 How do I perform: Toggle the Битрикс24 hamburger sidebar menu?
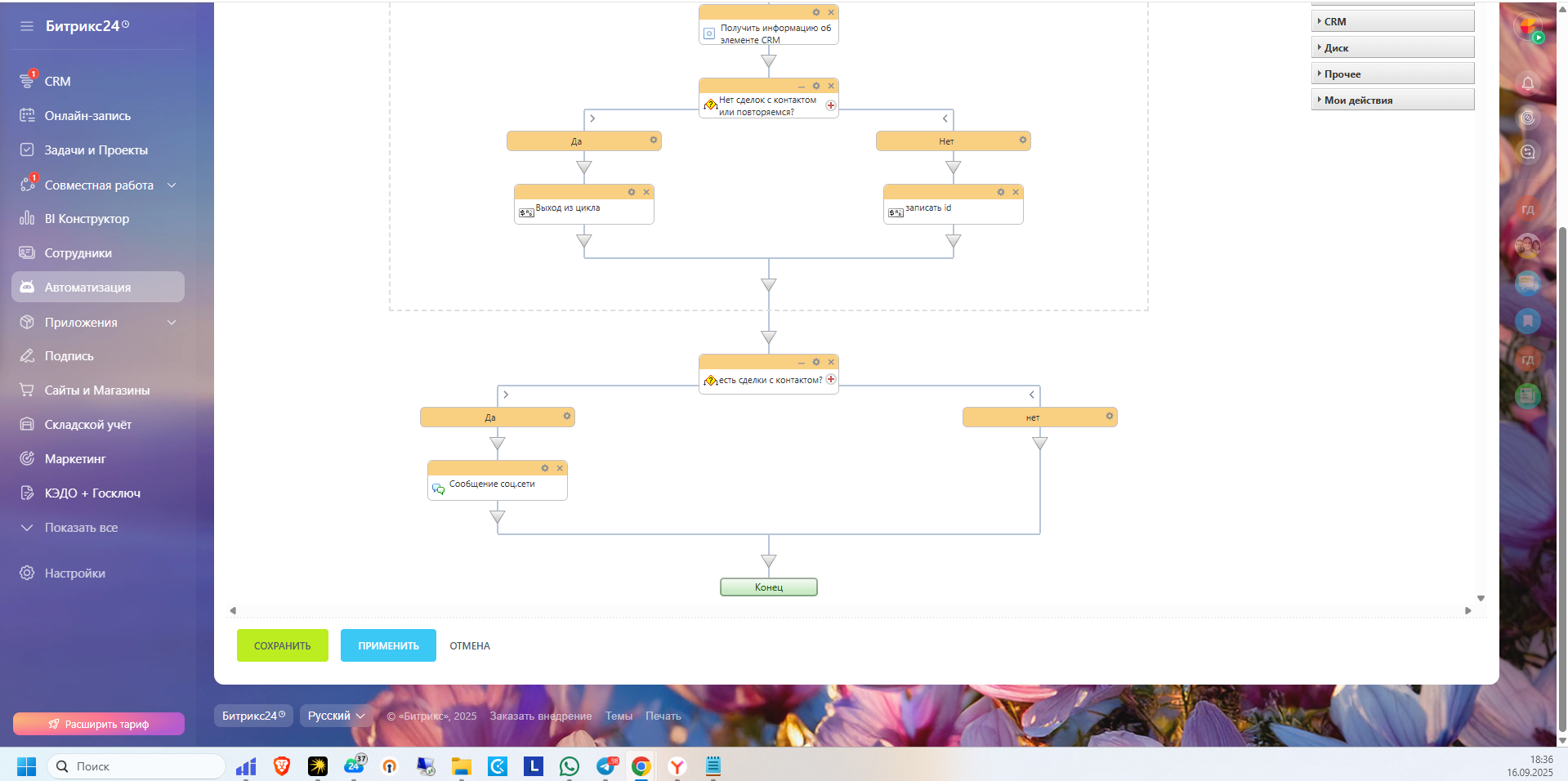click(27, 26)
